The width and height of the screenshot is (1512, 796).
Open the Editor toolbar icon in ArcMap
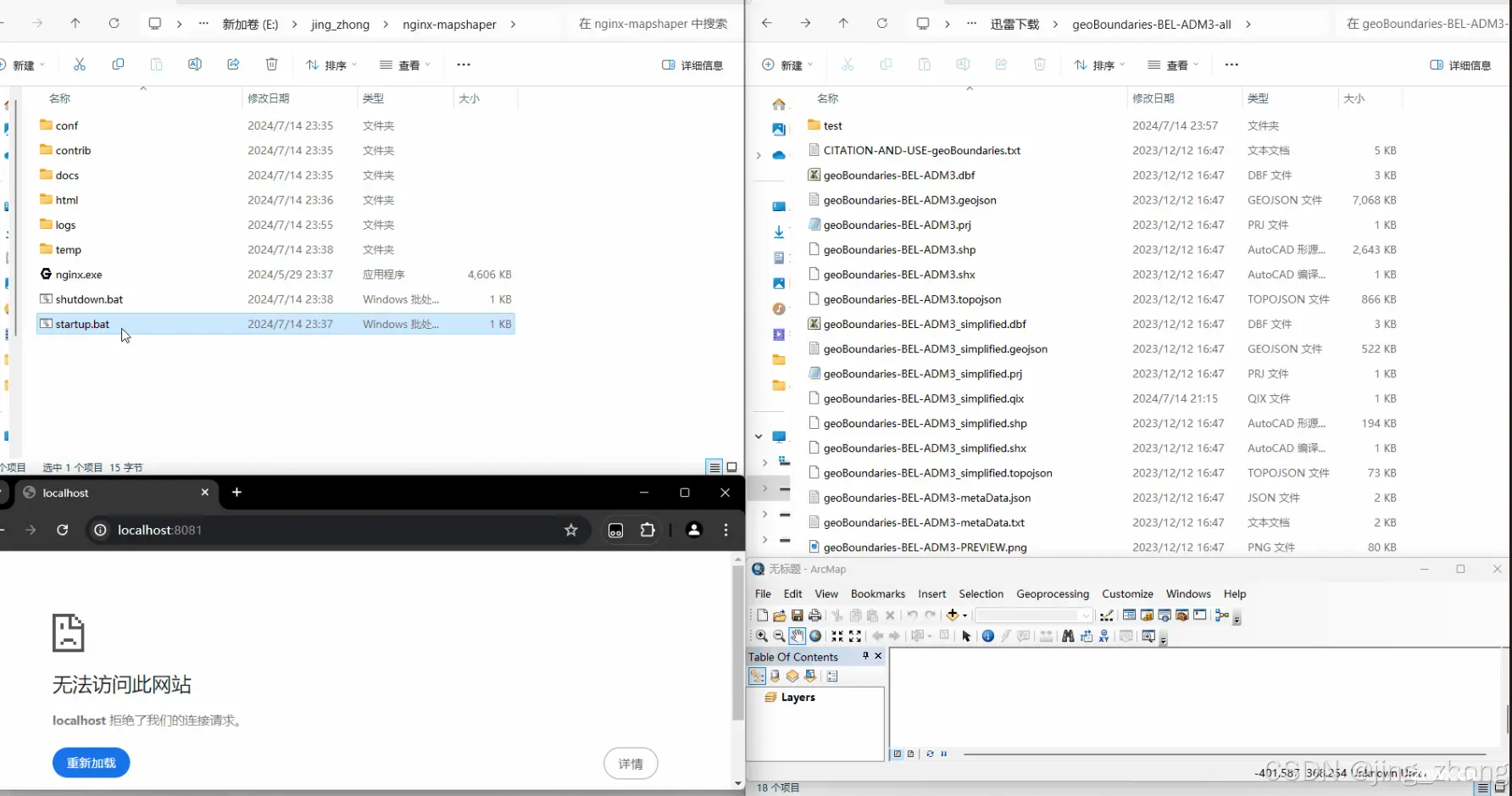tap(1106, 615)
